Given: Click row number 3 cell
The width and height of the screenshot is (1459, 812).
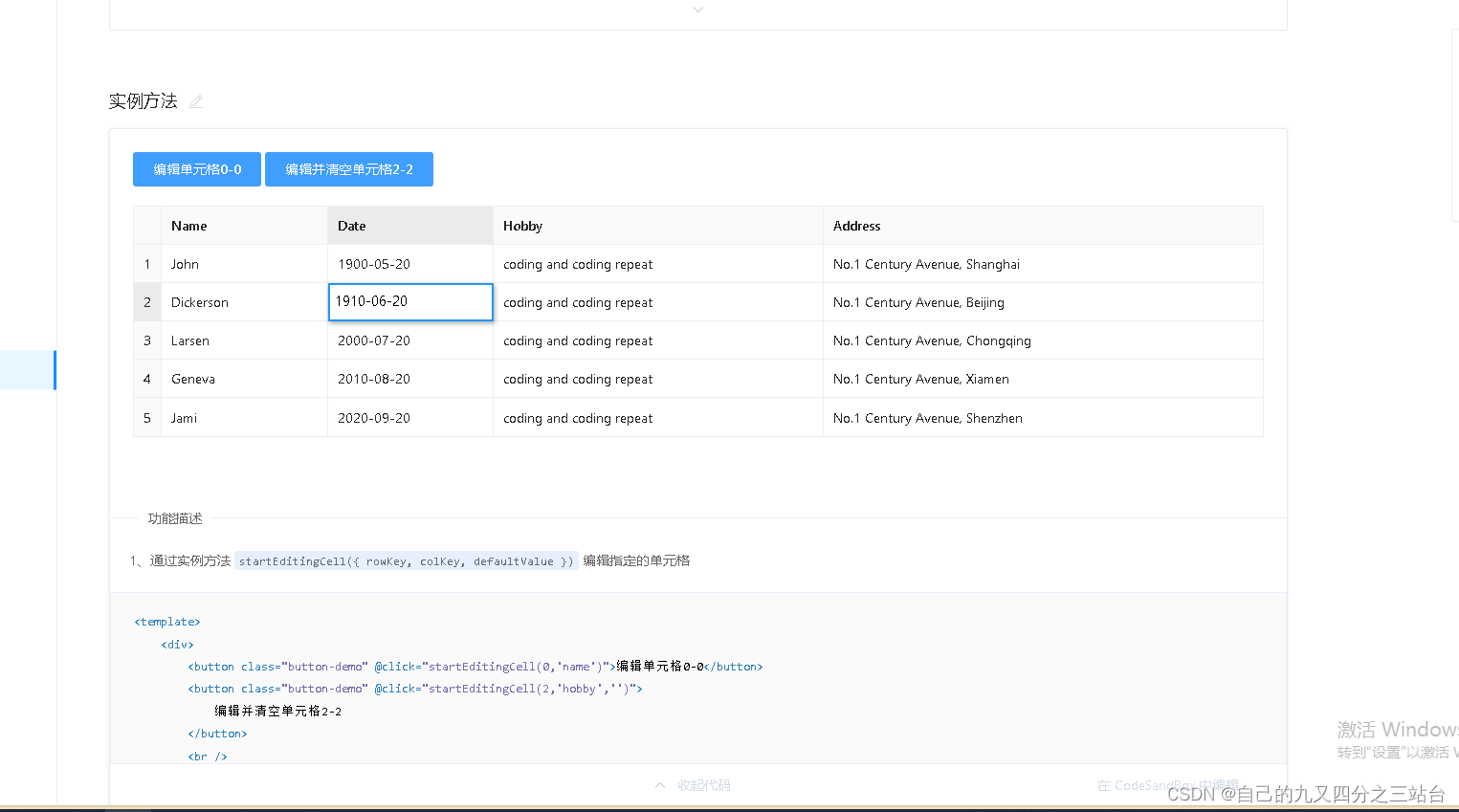Looking at the screenshot, I should pos(147,340).
